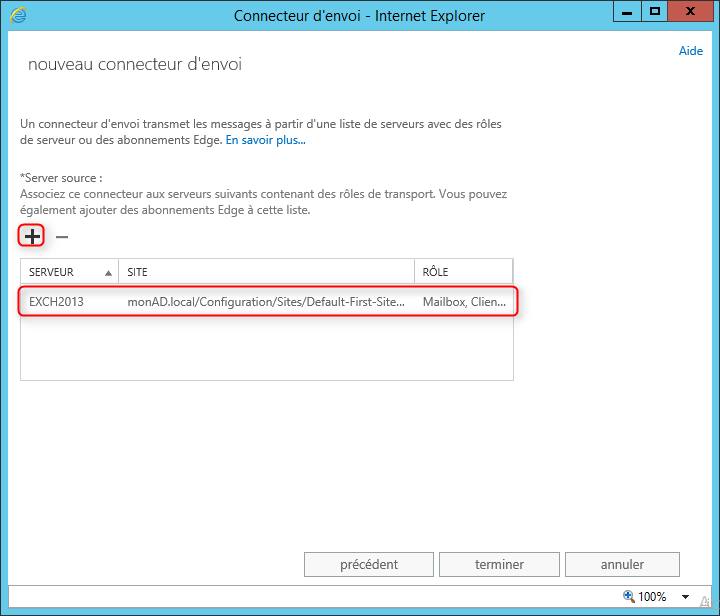Click the SITE column header
The height and width of the screenshot is (616, 720).
click(267, 272)
